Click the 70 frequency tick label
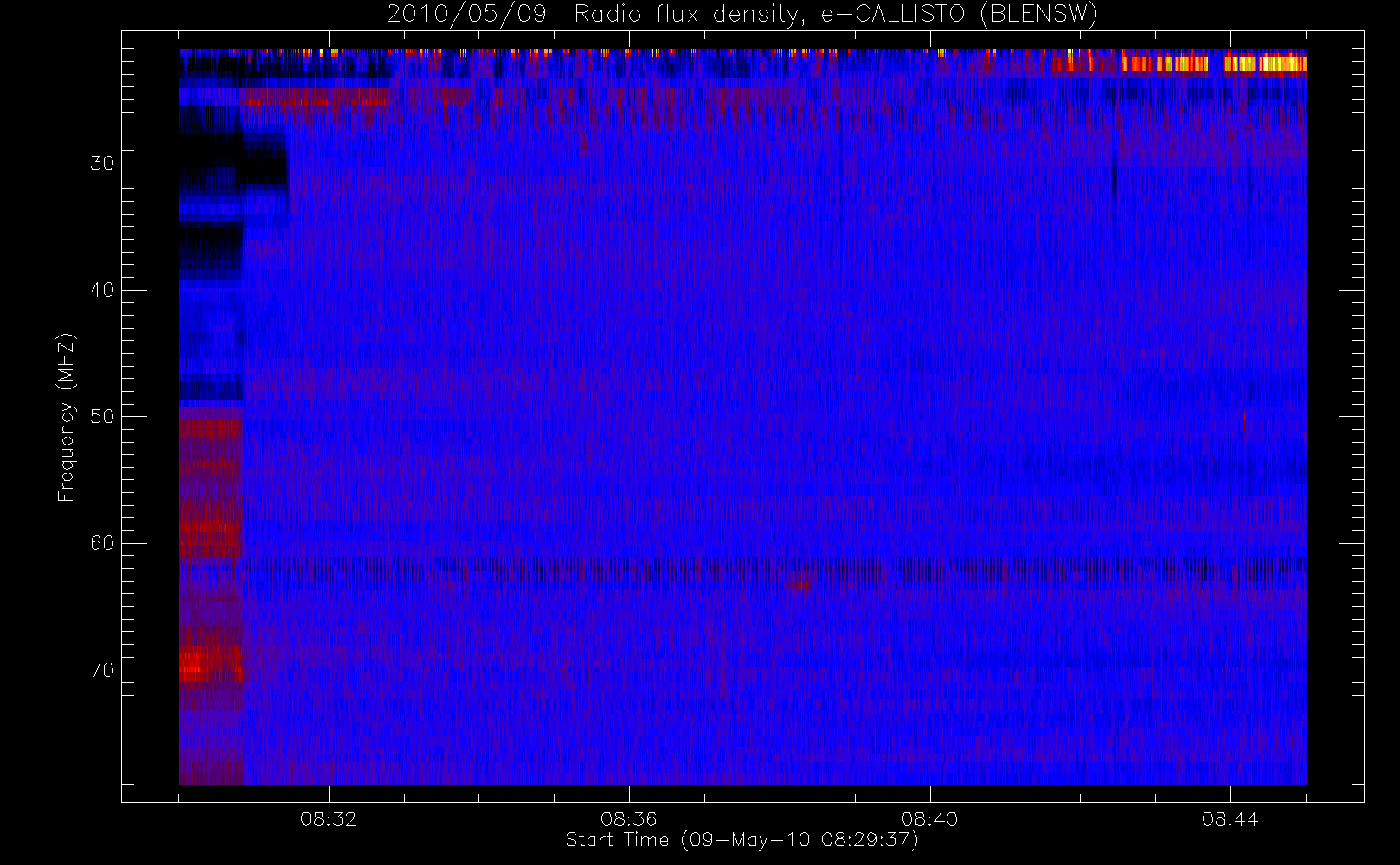The height and width of the screenshot is (865, 1400). [102, 670]
